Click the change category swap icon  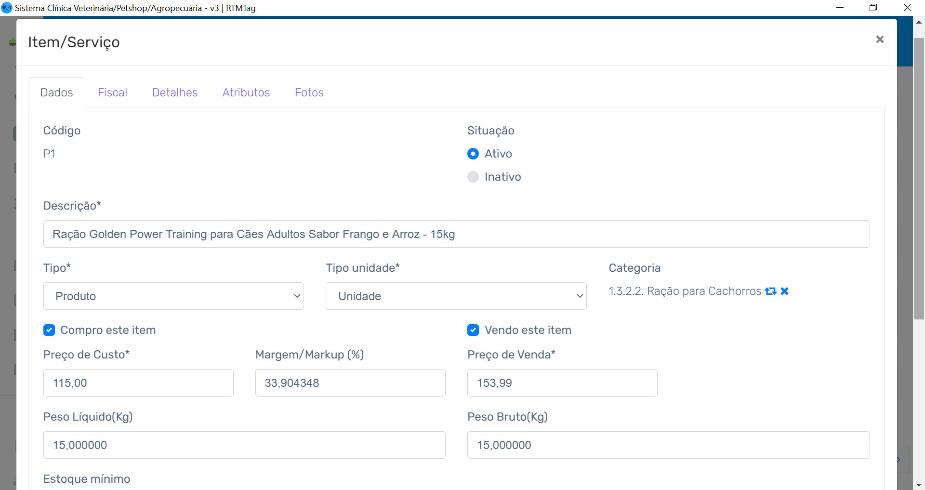(770, 292)
